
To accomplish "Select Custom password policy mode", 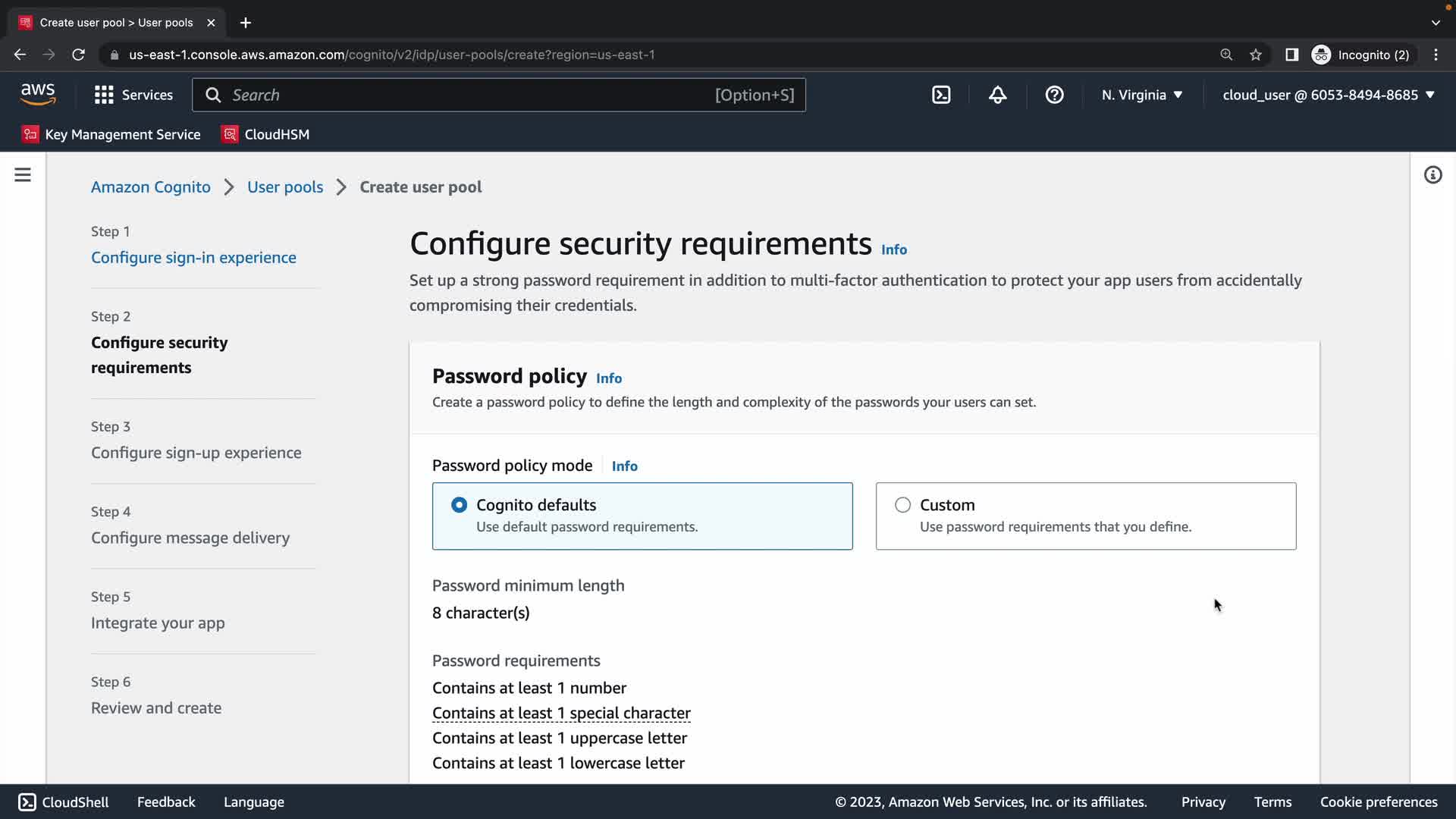I will click(902, 505).
